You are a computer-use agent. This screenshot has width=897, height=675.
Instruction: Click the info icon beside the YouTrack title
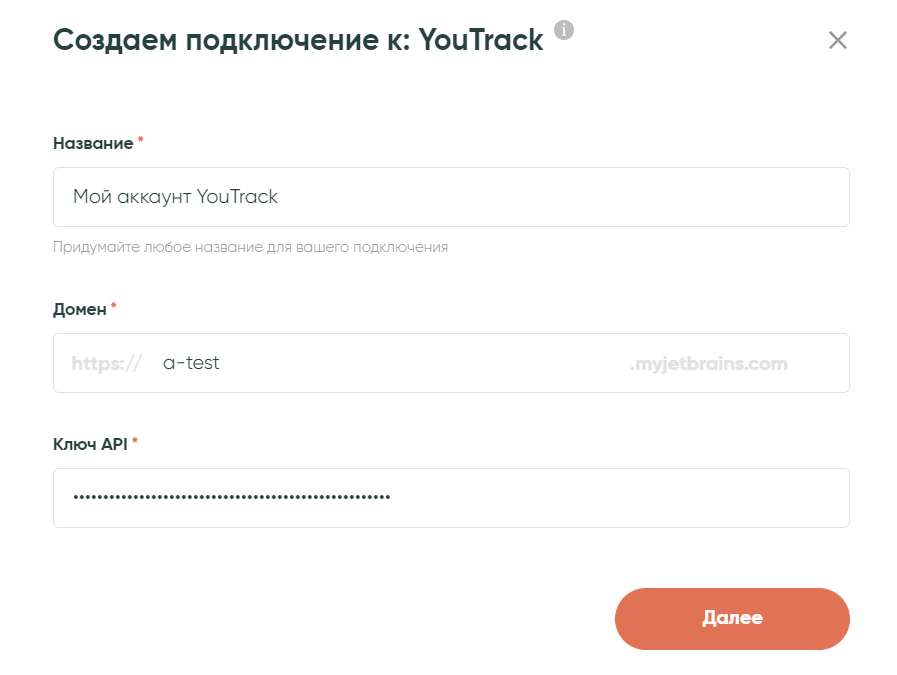coord(564,30)
